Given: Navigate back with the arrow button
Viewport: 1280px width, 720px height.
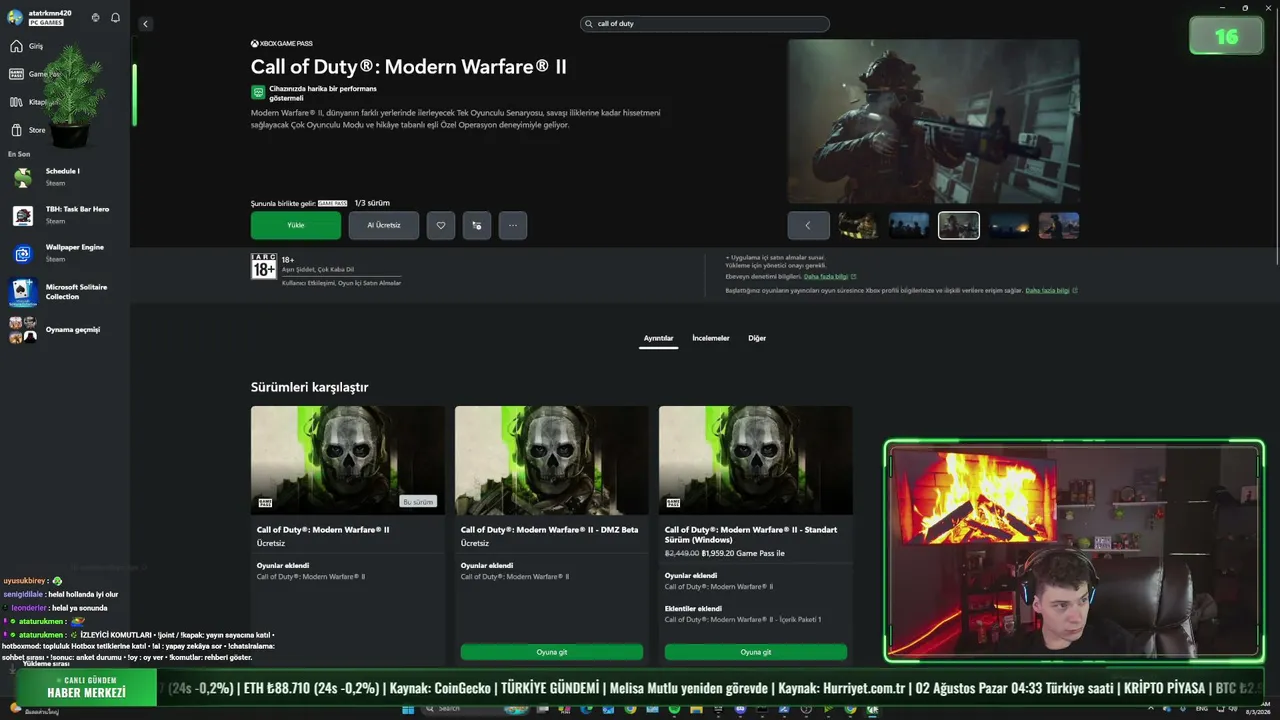Looking at the screenshot, I should click(145, 24).
